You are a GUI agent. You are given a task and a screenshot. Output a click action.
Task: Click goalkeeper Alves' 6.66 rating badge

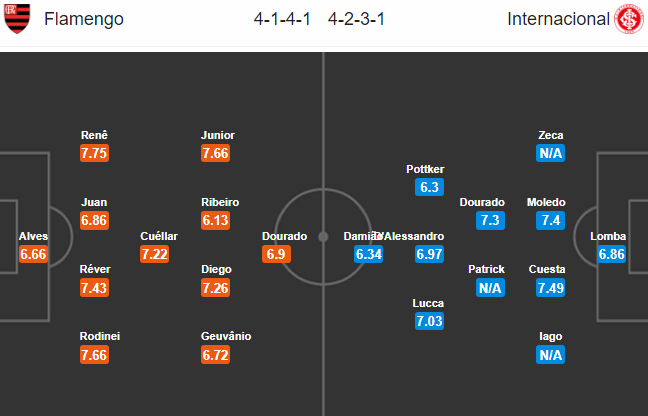coord(33,254)
